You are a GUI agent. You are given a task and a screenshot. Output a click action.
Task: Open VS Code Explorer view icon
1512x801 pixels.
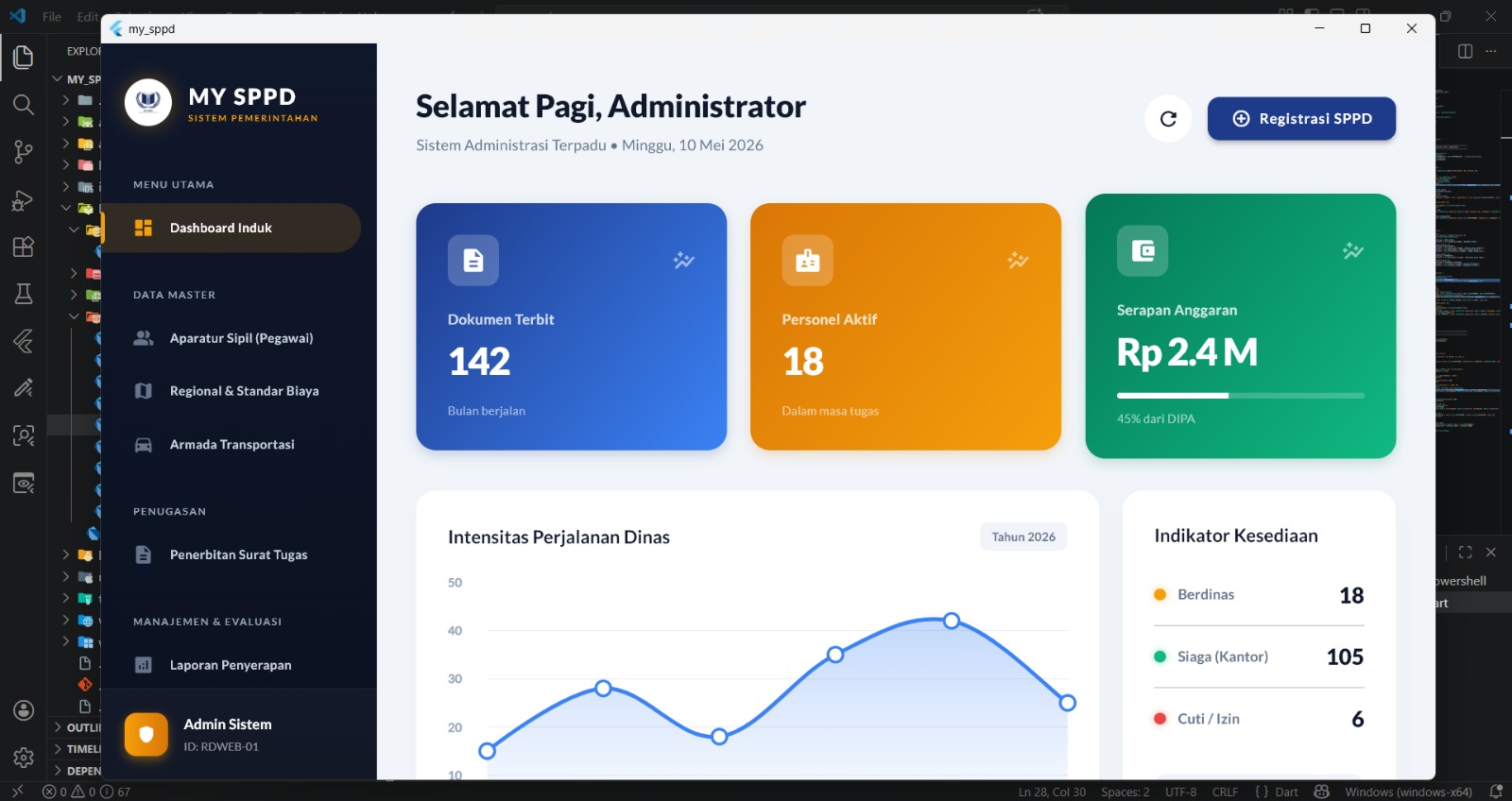[23, 57]
